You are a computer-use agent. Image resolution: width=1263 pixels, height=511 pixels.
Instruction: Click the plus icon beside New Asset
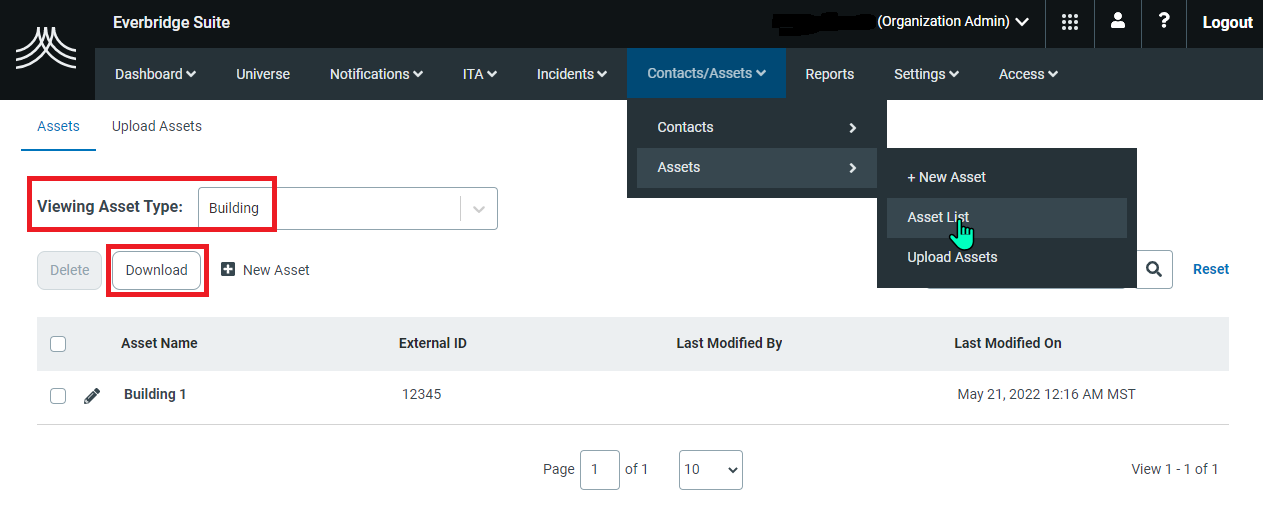pyautogui.click(x=228, y=269)
